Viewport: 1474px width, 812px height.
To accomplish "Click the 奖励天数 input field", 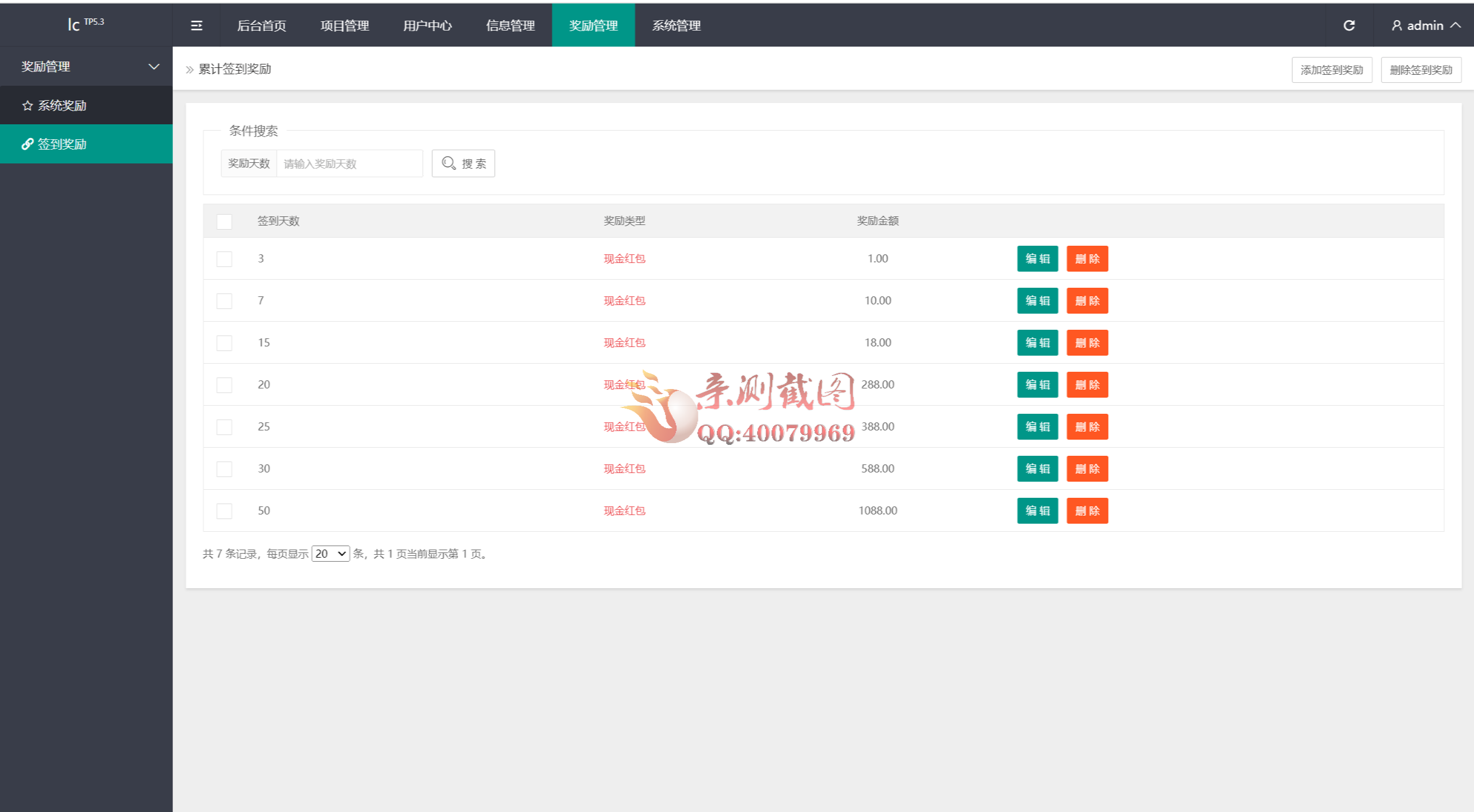I will 349,164.
